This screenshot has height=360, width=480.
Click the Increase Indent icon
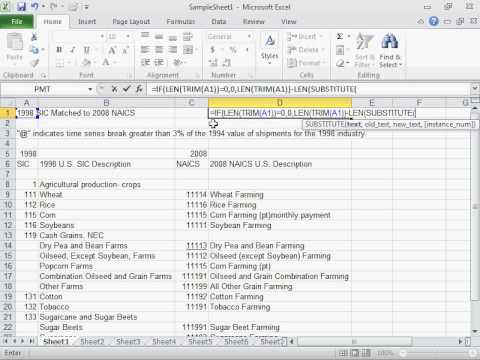159,62
